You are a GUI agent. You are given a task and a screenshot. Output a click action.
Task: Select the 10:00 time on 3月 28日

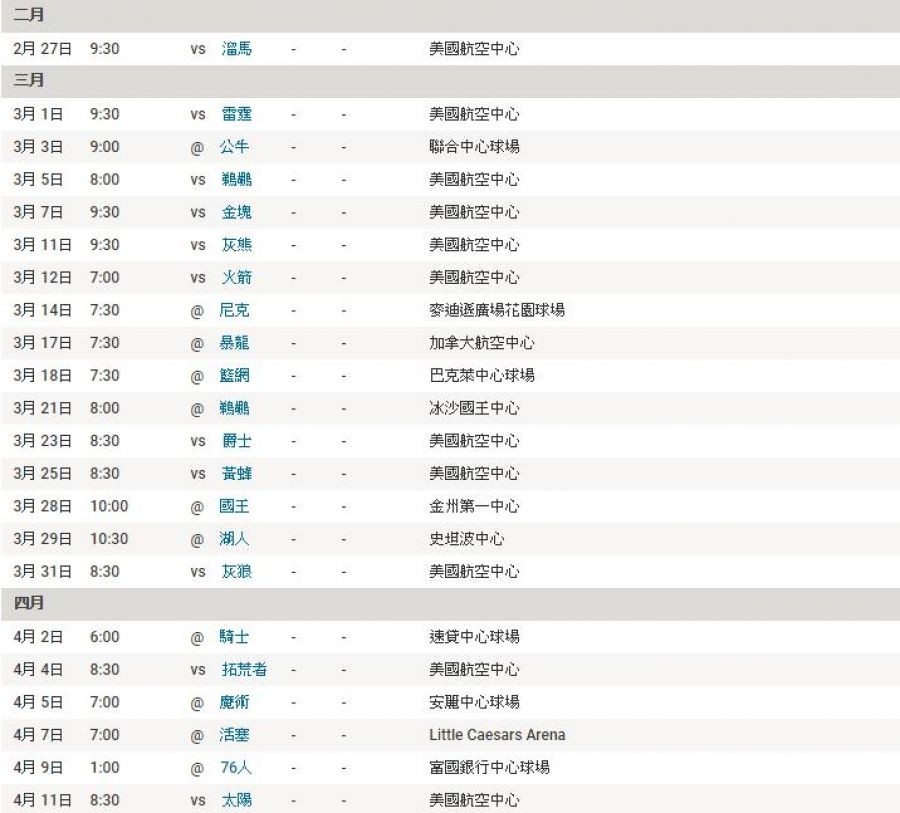pyautogui.click(x=109, y=507)
